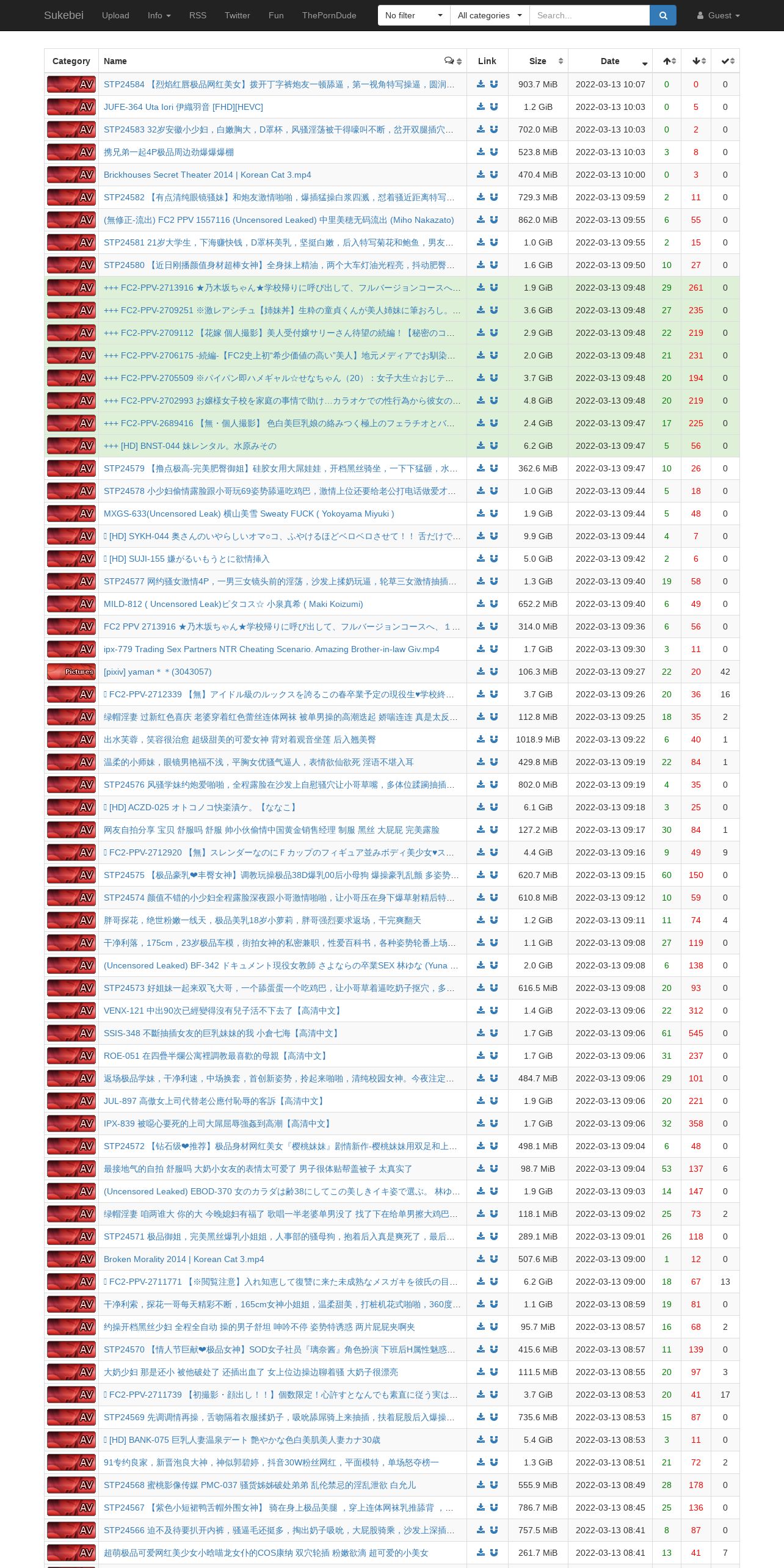Open magnet link for STP24584 row
This screenshot has width=784, height=1568.
[x=494, y=84]
